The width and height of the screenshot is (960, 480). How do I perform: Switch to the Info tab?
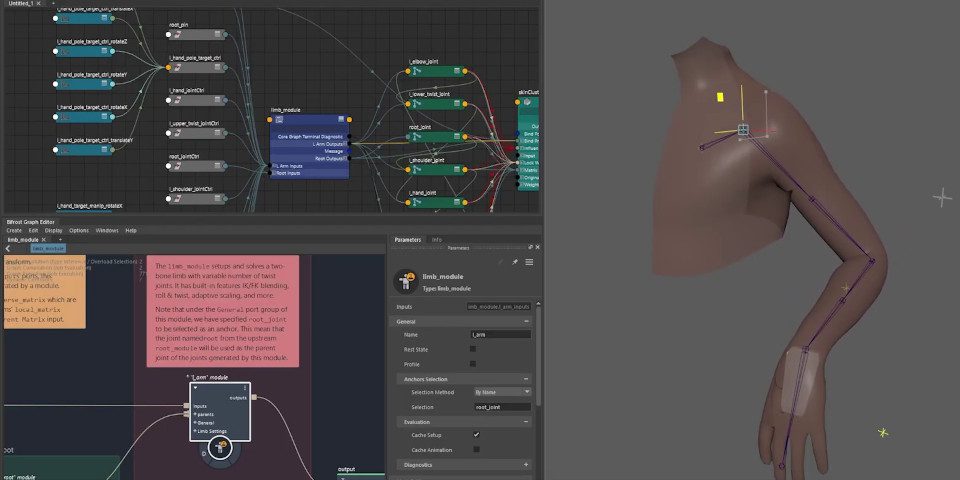[x=437, y=240]
